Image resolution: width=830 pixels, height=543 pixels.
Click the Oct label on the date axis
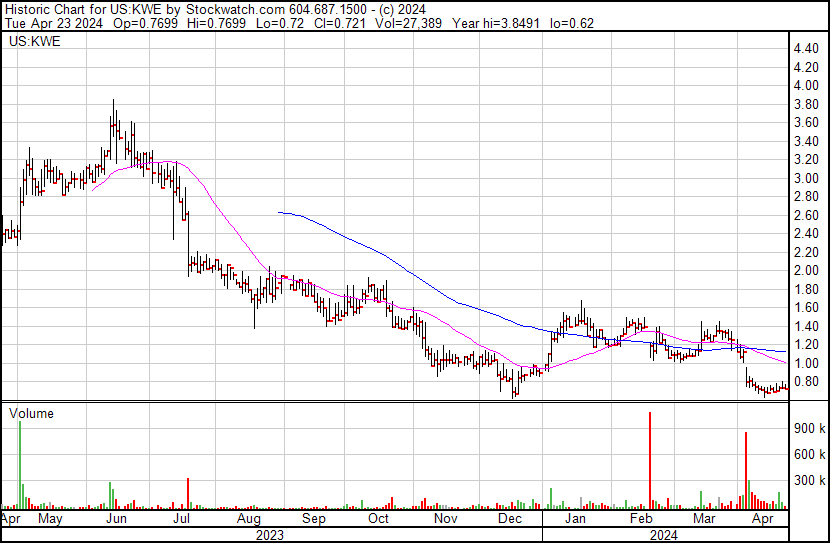[378, 520]
